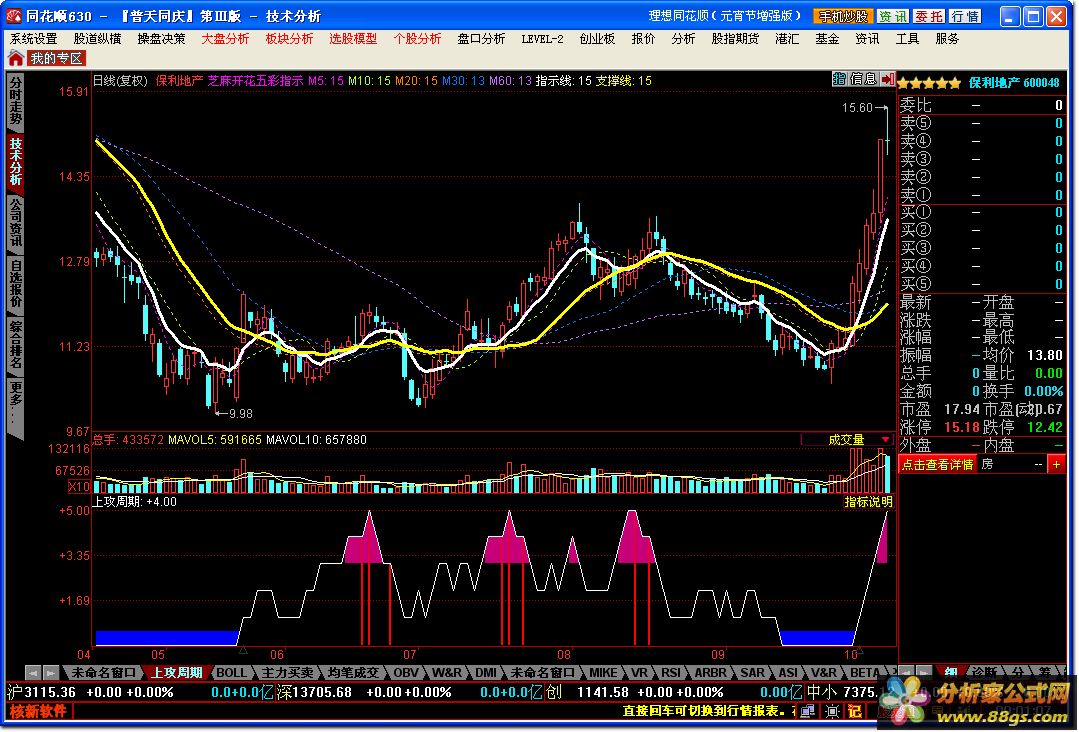
Task: Select the 均笔成交 indicator tab
Action: pyautogui.click(x=353, y=673)
